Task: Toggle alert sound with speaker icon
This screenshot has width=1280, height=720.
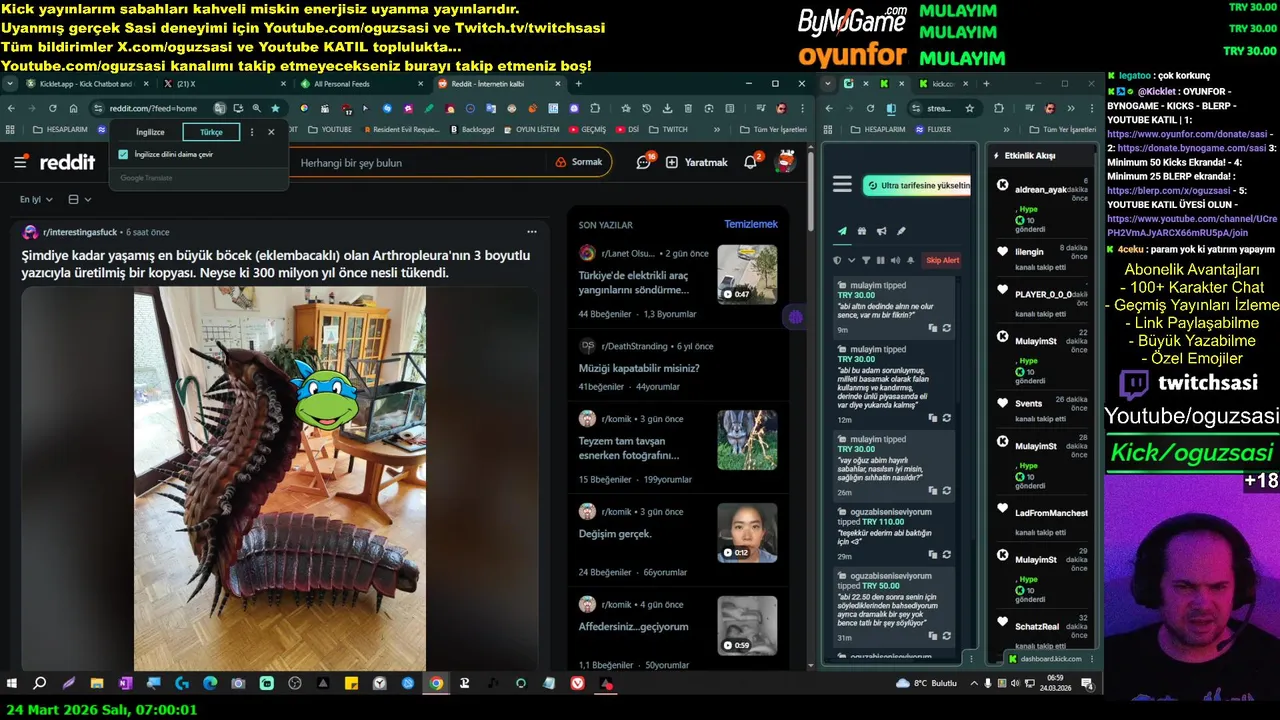Action: click(895, 260)
